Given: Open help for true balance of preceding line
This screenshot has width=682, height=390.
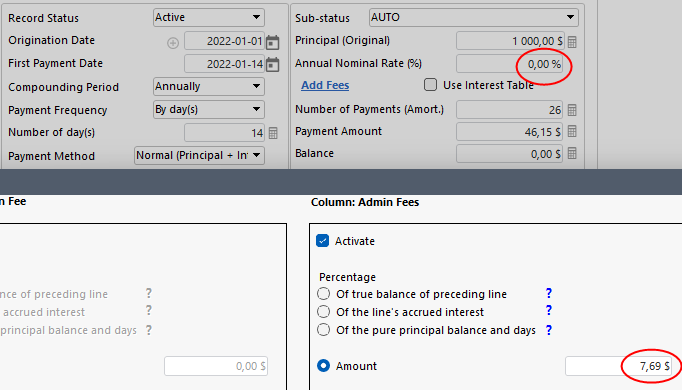Looking at the screenshot, I should (548, 293).
